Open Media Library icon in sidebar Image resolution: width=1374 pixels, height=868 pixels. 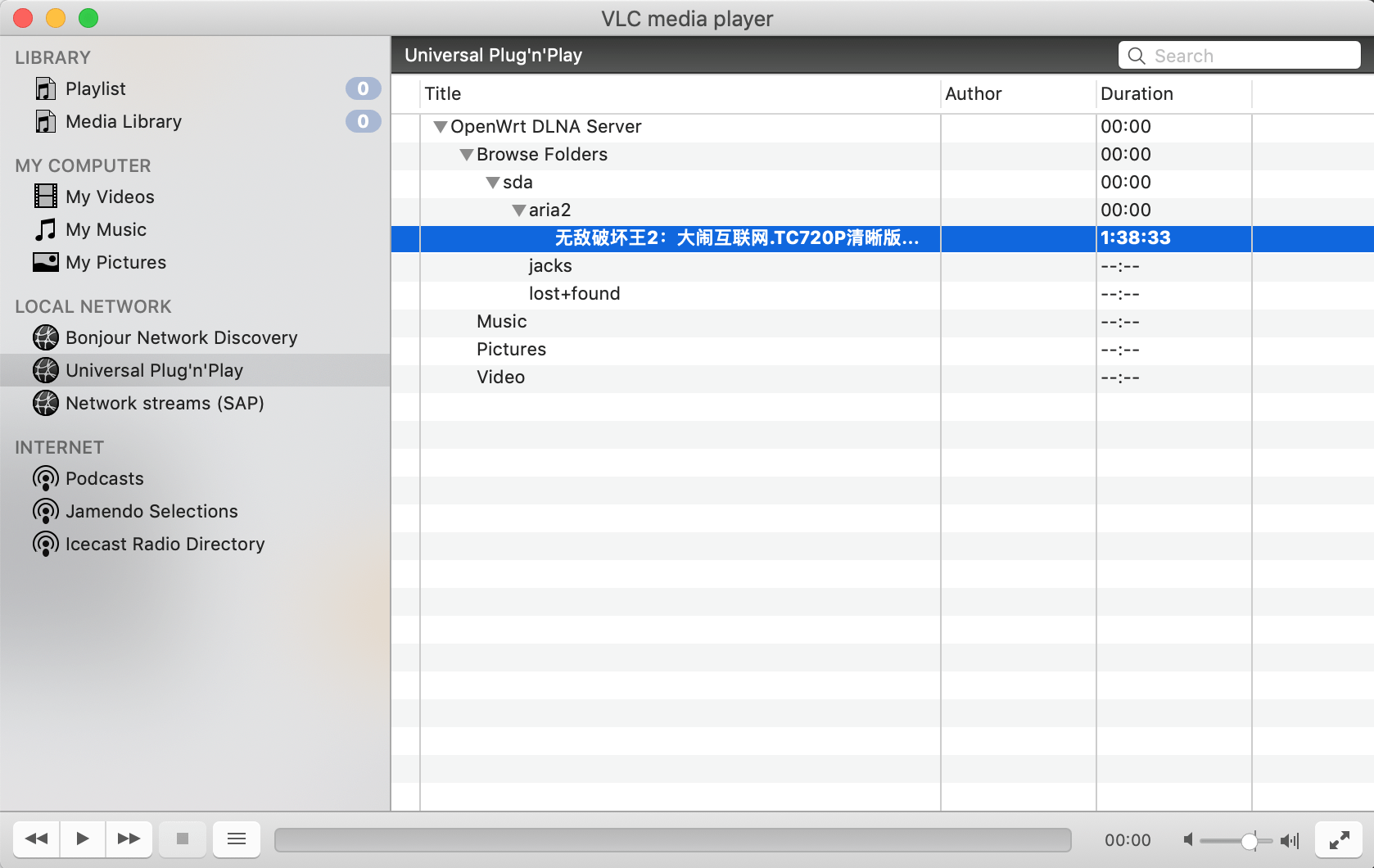(46, 121)
